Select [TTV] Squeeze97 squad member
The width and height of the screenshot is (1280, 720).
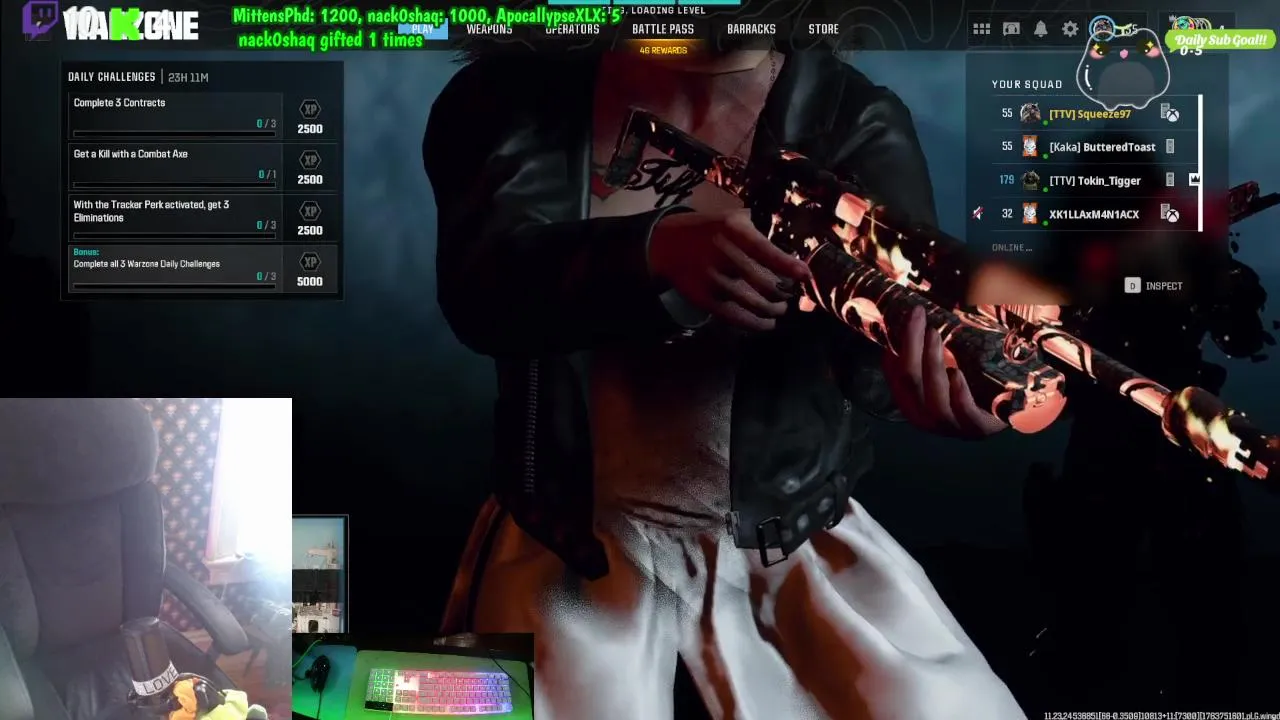click(x=1090, y=114)
